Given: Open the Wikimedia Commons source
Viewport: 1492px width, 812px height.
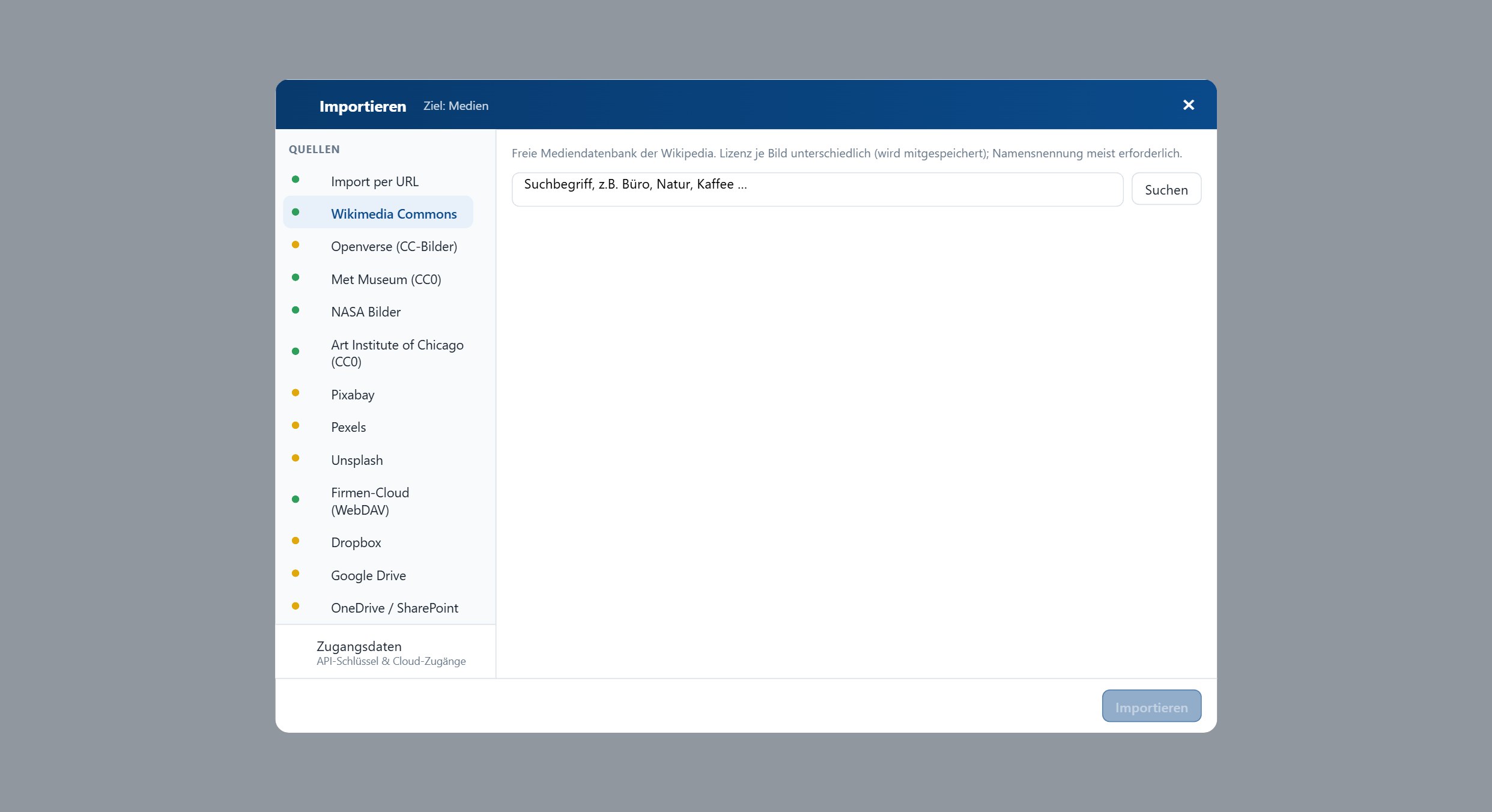Looking at the screenshot, I should [x=378, y=214].
